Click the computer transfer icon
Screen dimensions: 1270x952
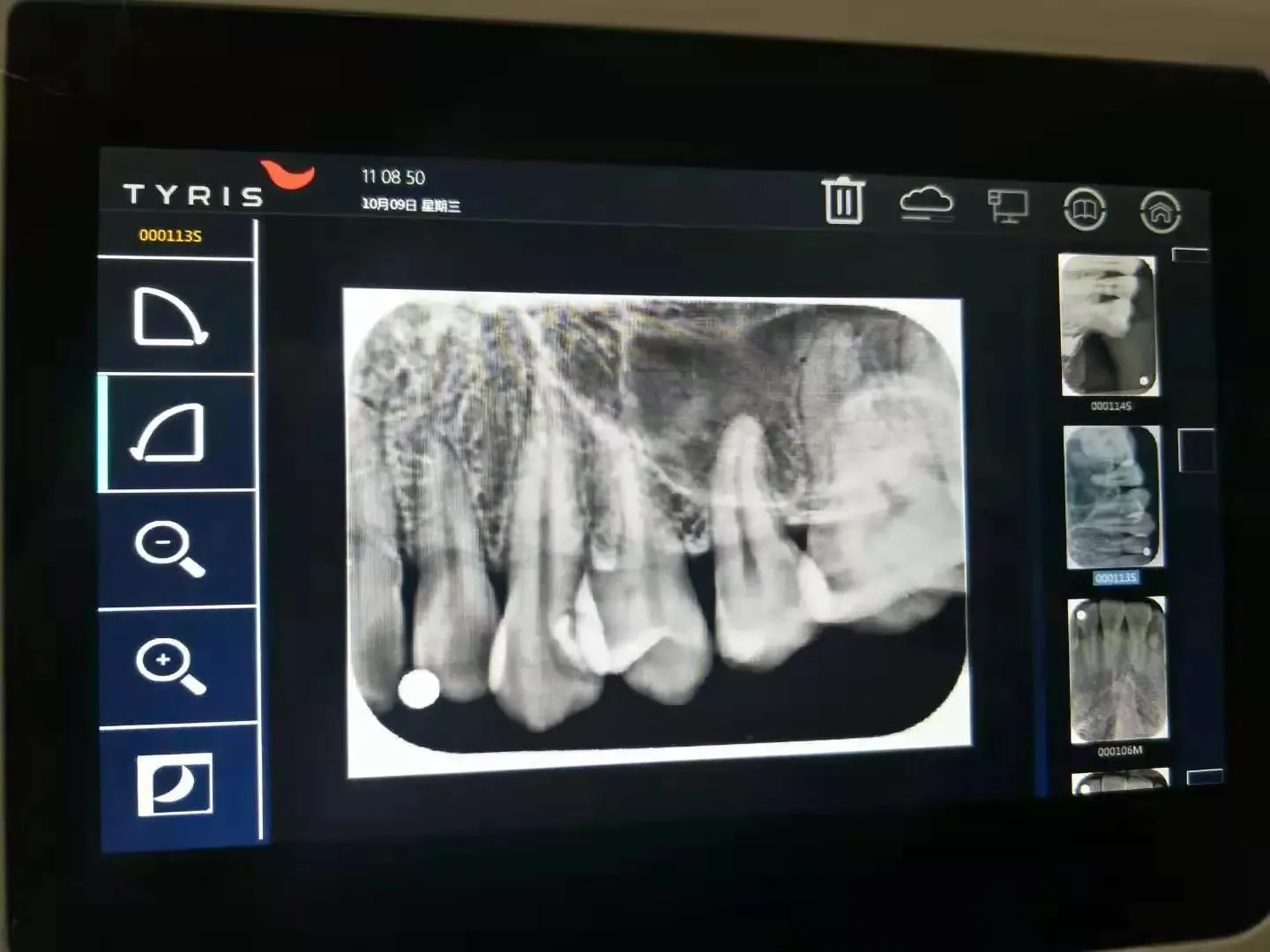1007,207
